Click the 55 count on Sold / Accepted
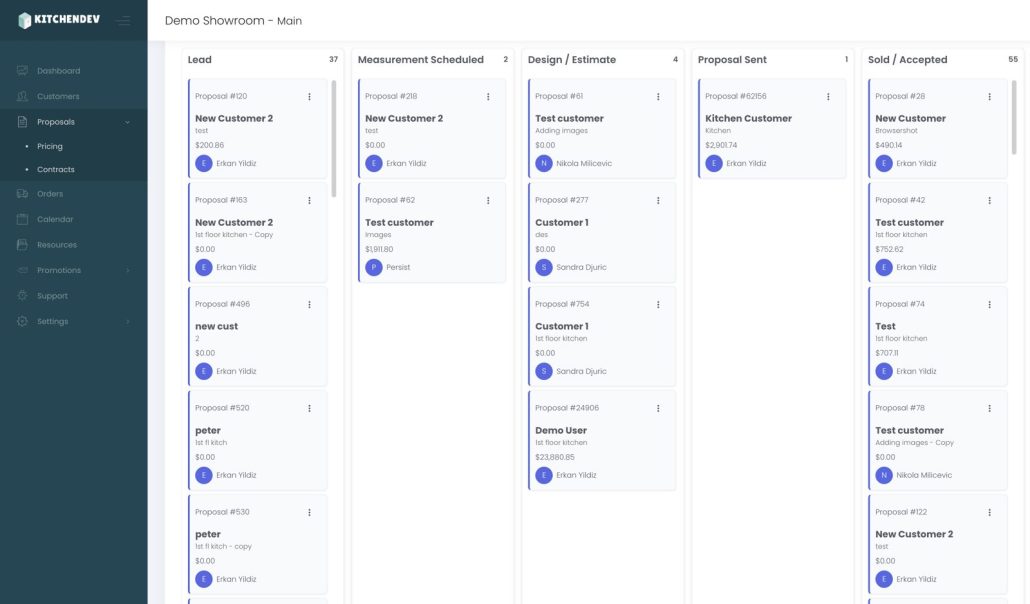1030x604 pixels. pos(1013,59)
